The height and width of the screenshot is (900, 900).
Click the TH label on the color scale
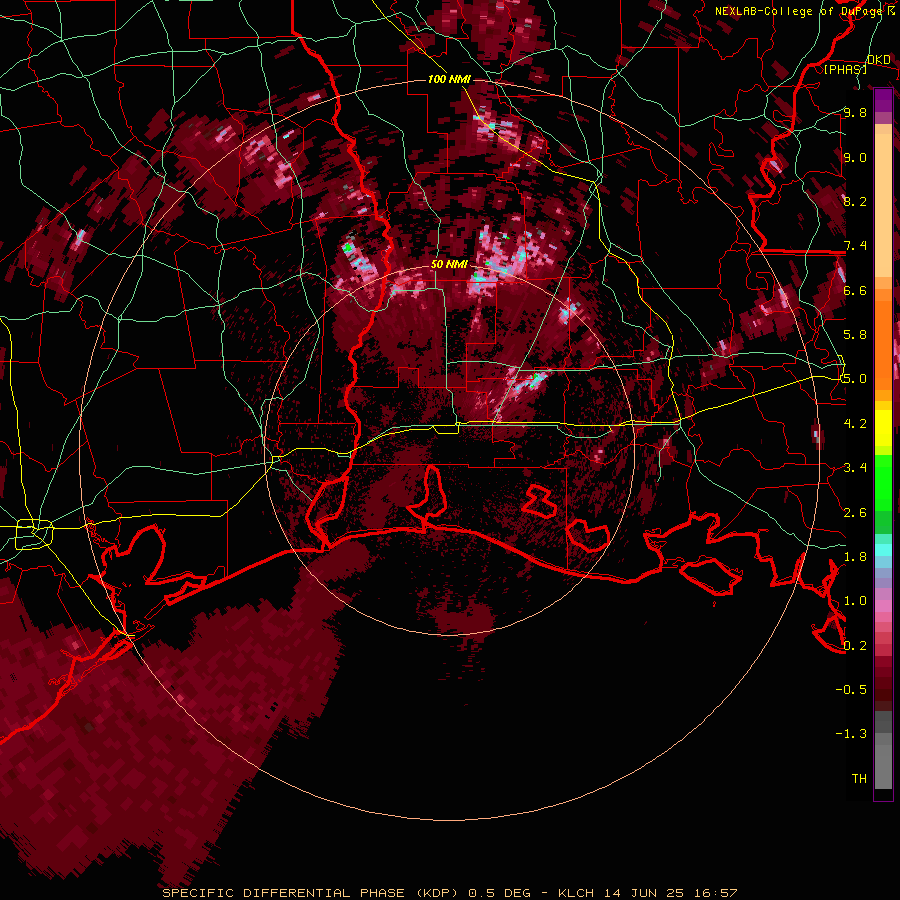[x=859, y=779]
